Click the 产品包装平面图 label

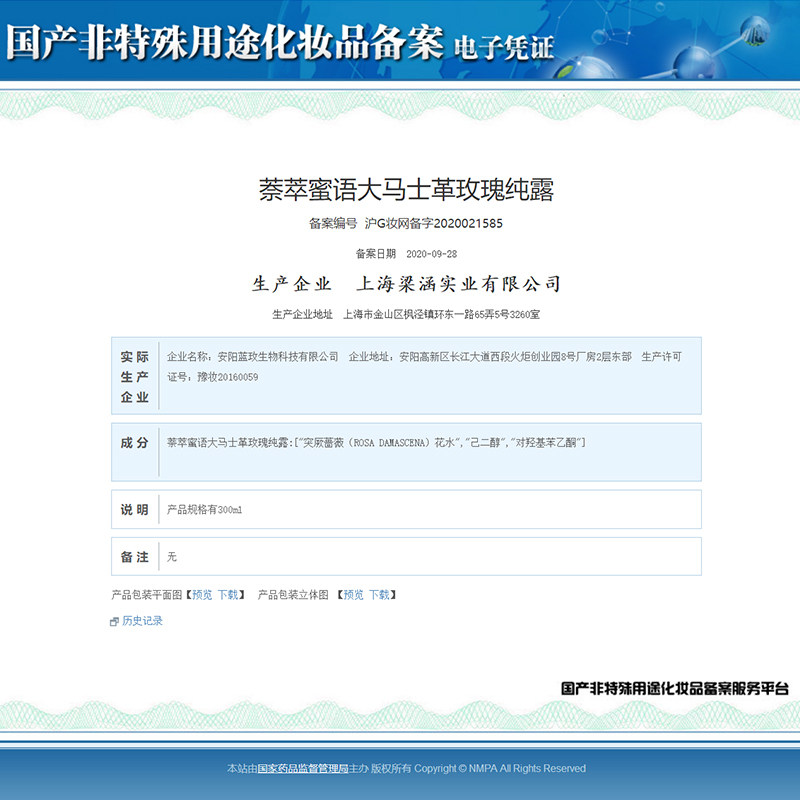click(146, 594)
